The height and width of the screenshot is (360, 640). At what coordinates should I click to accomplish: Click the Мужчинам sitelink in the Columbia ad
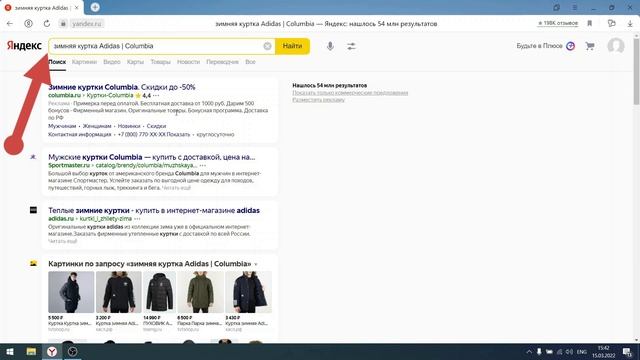62,126
